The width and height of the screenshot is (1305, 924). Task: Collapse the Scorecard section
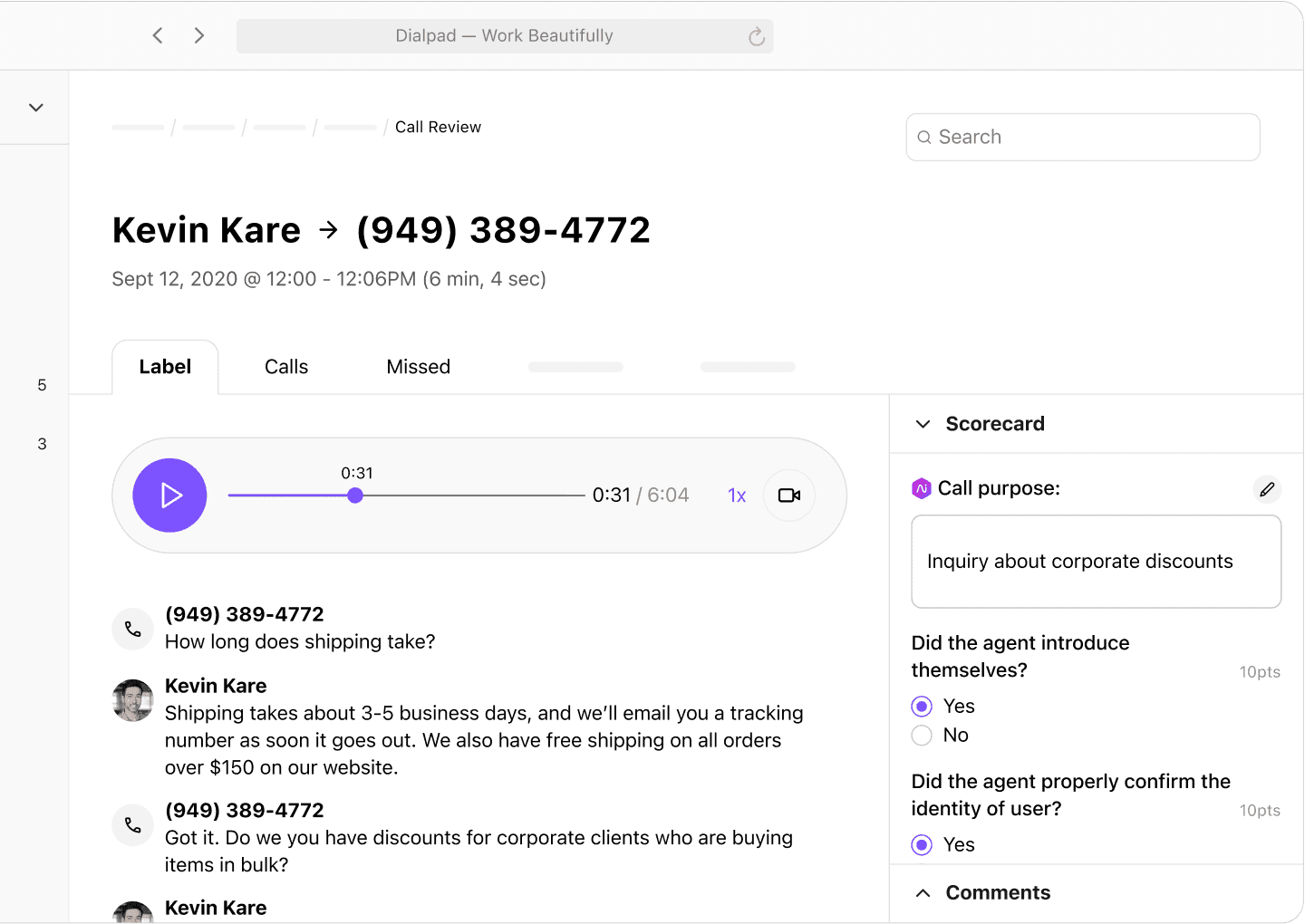click(923, 424)
